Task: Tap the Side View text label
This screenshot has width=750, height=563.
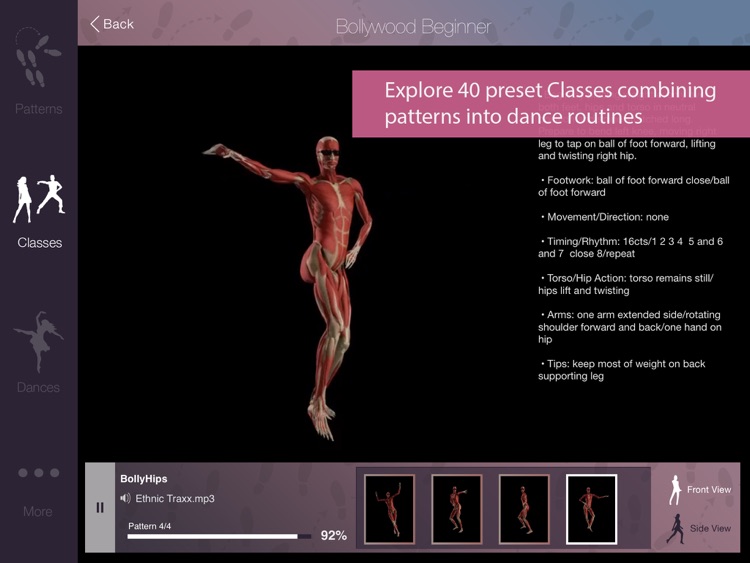Action: [x=708, y=528]
